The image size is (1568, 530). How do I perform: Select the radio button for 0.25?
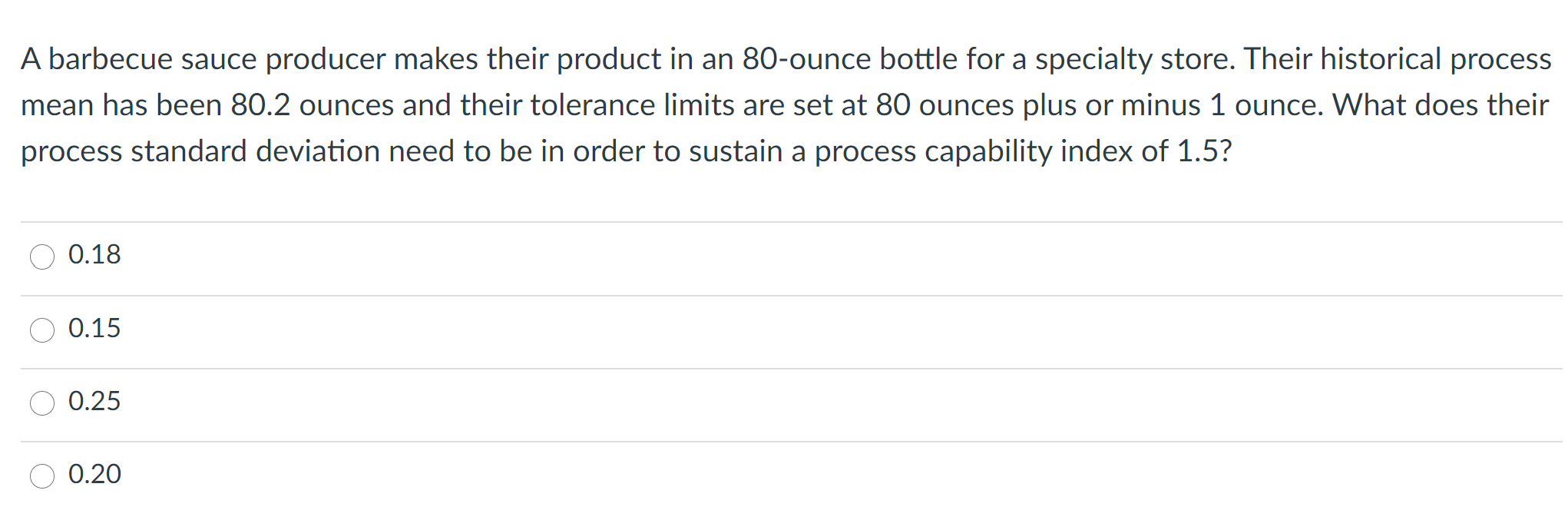coord(43,402)
